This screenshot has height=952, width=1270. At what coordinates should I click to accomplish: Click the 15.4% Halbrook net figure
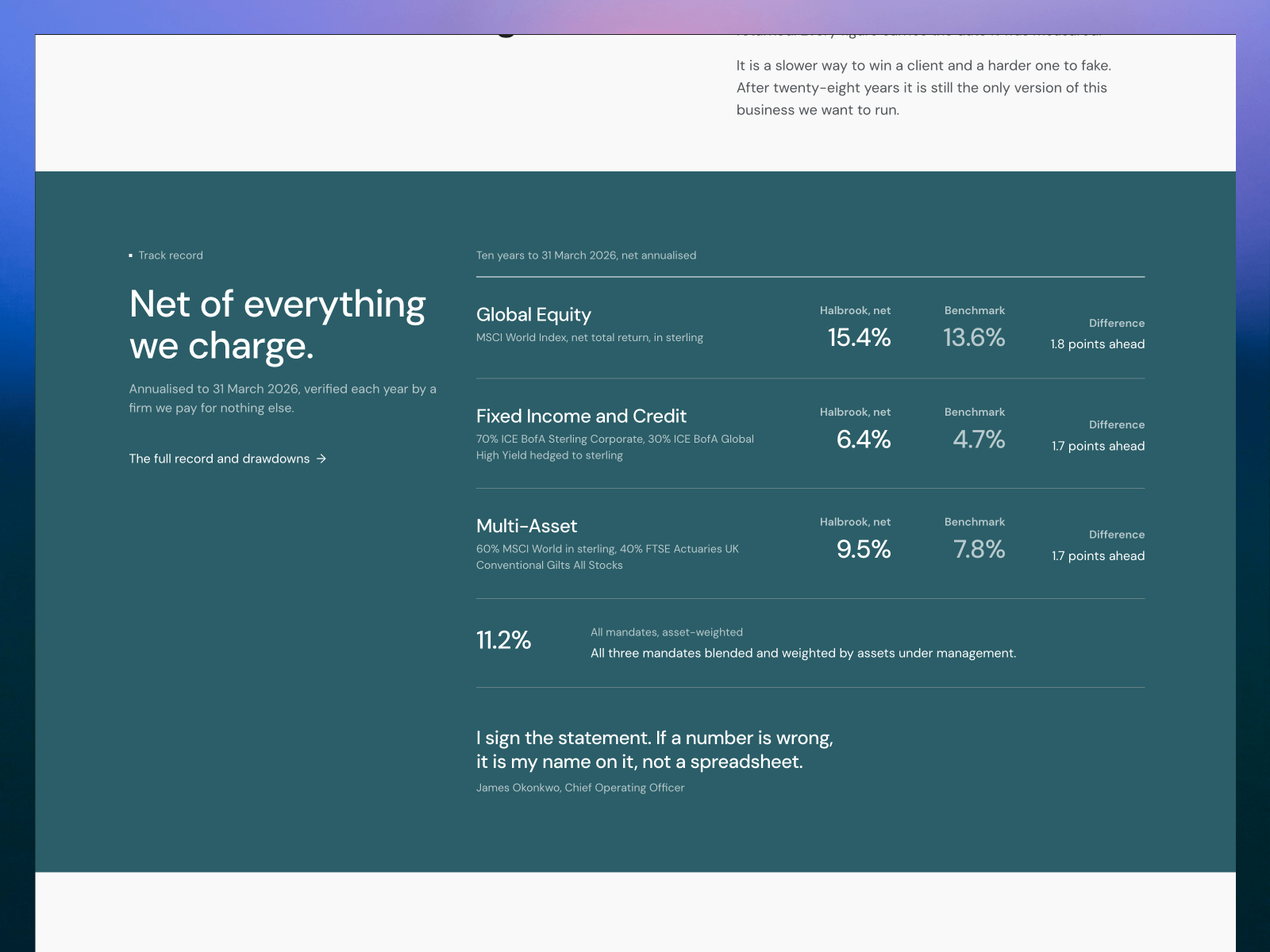click(859, 338)
